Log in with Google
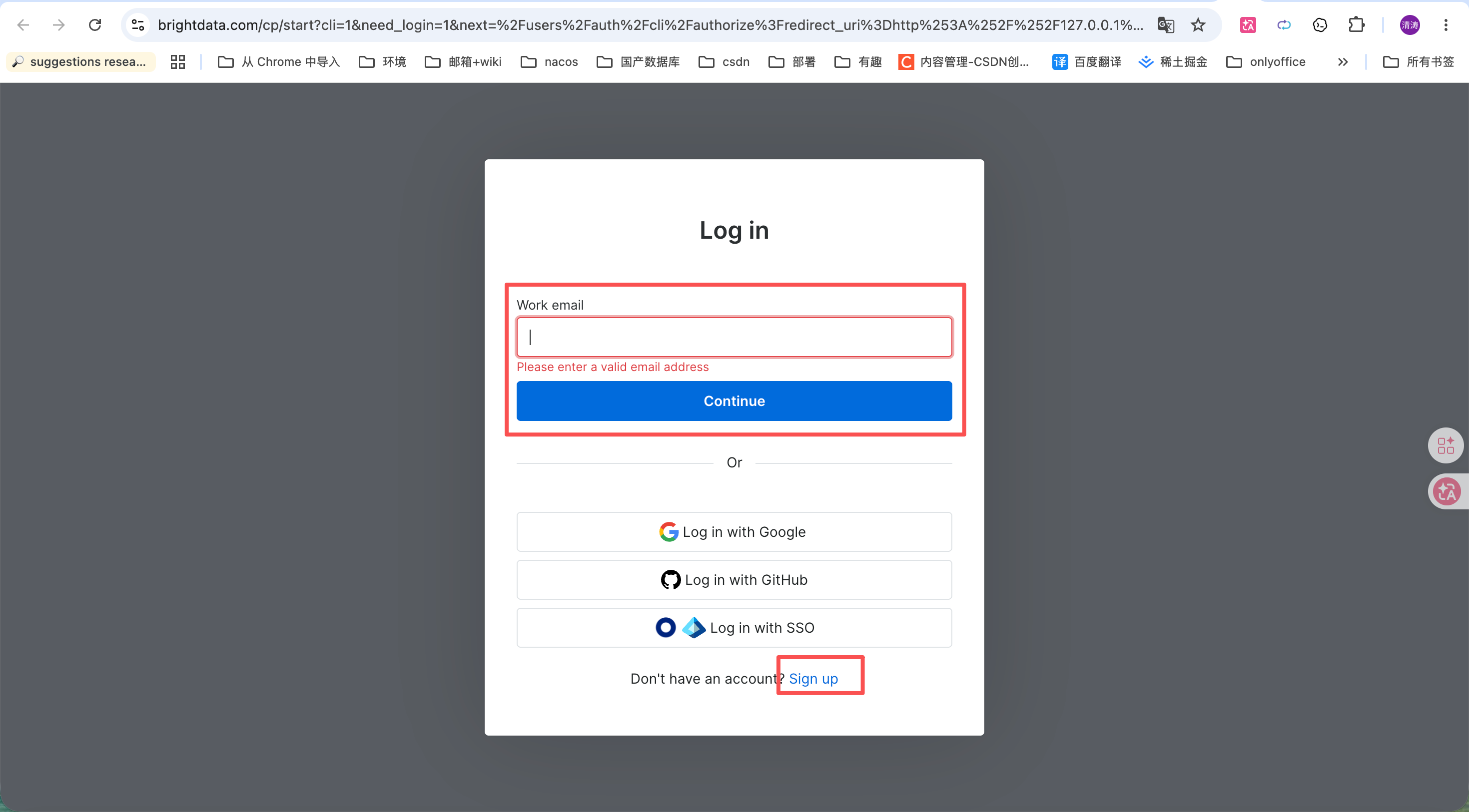Screen dimensions: 1469x812 tap(734, 532)
